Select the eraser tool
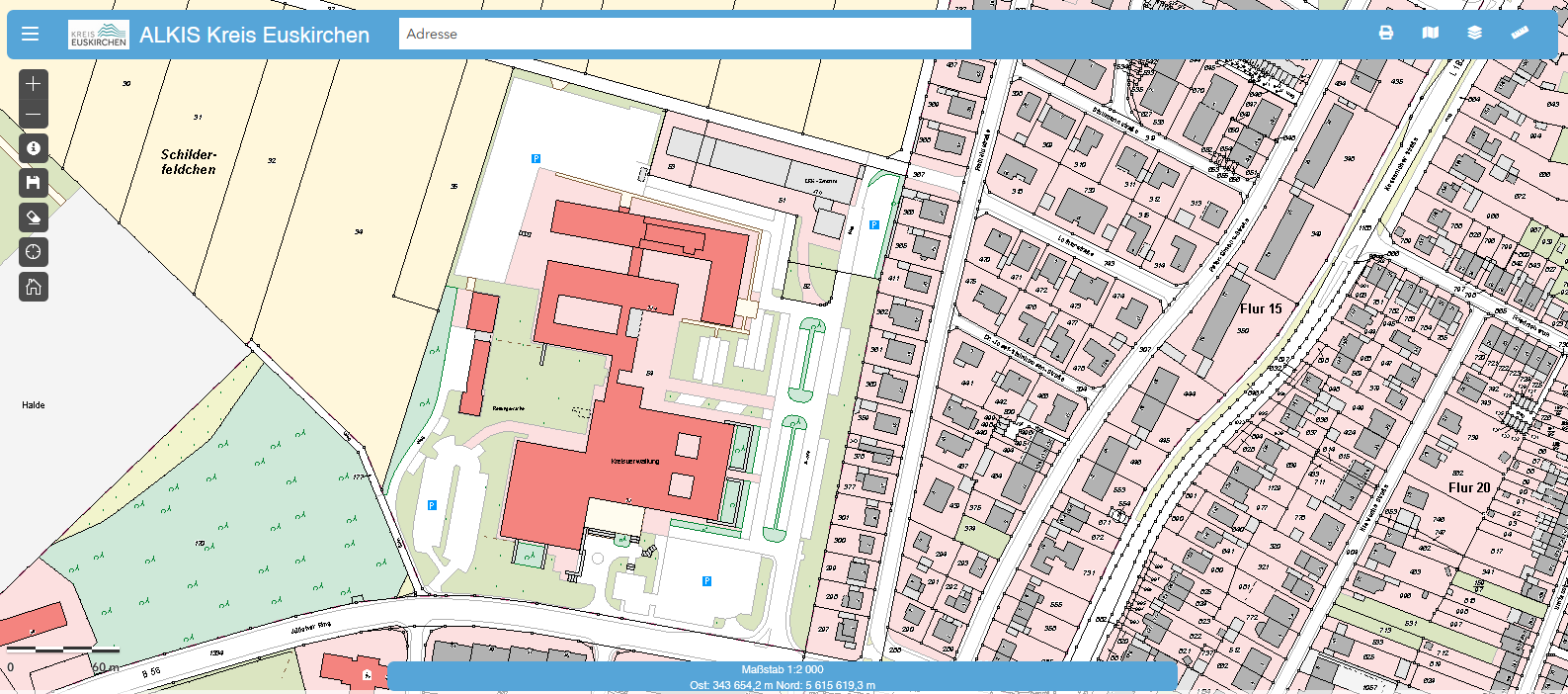This screenshot has height=694, width=1568. (x=34, y=217)
